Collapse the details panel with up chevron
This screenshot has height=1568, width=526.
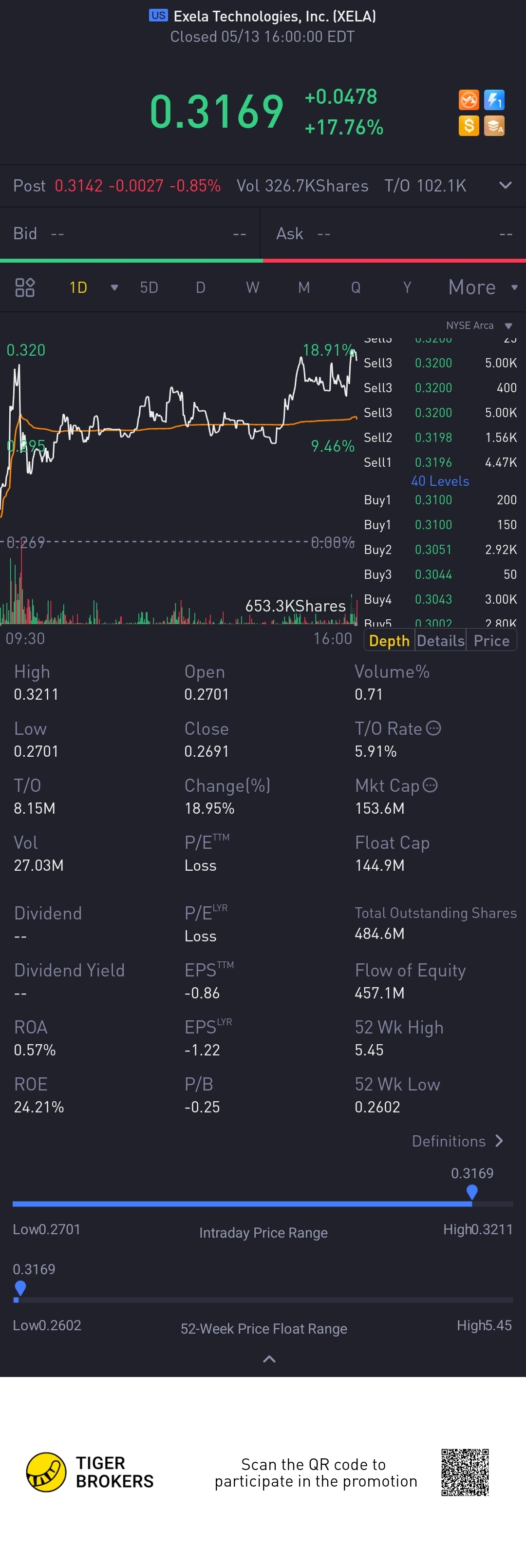point(269,1359)
